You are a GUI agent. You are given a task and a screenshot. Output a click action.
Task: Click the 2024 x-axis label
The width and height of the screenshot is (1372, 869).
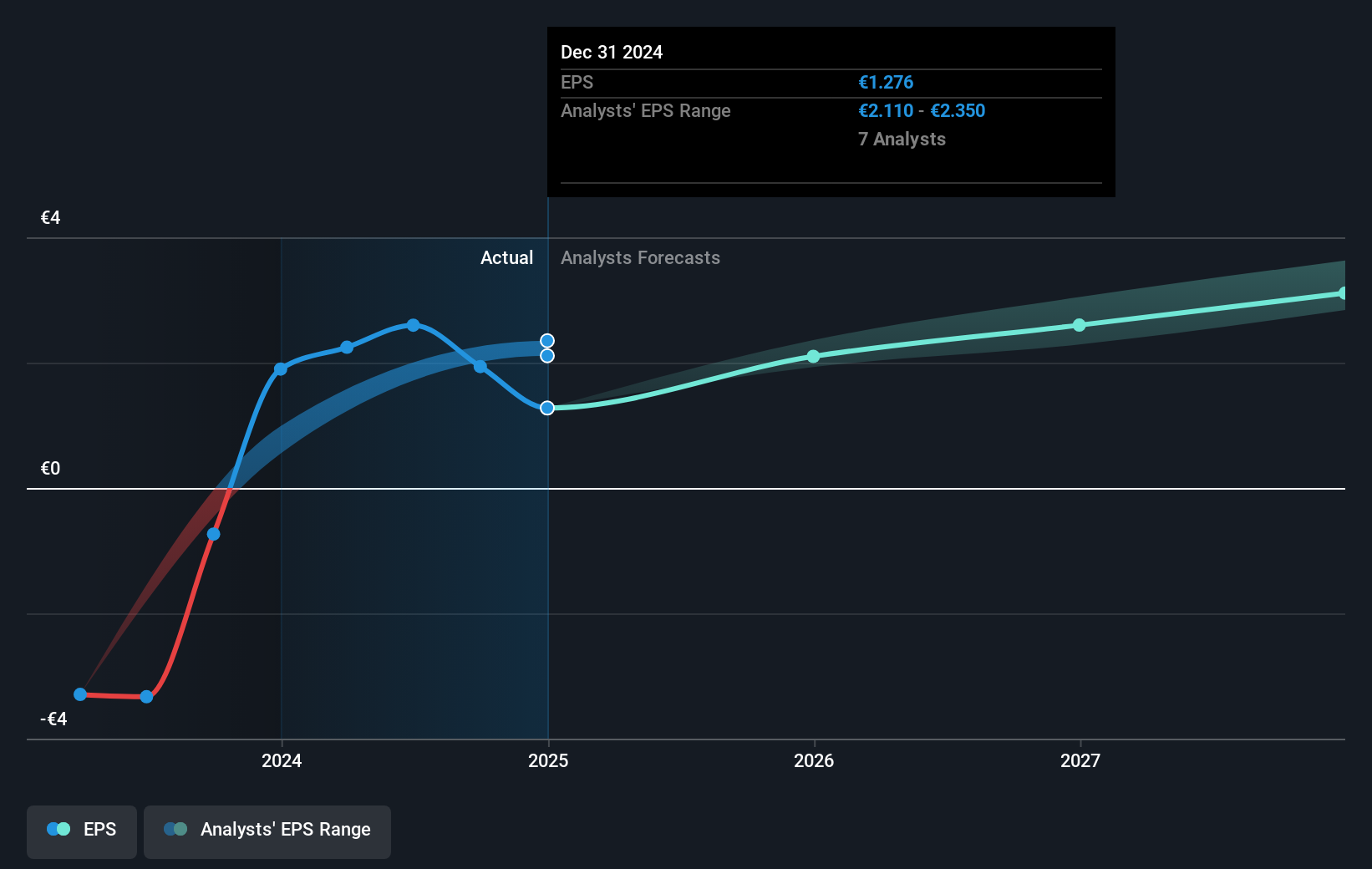[282, 760]
